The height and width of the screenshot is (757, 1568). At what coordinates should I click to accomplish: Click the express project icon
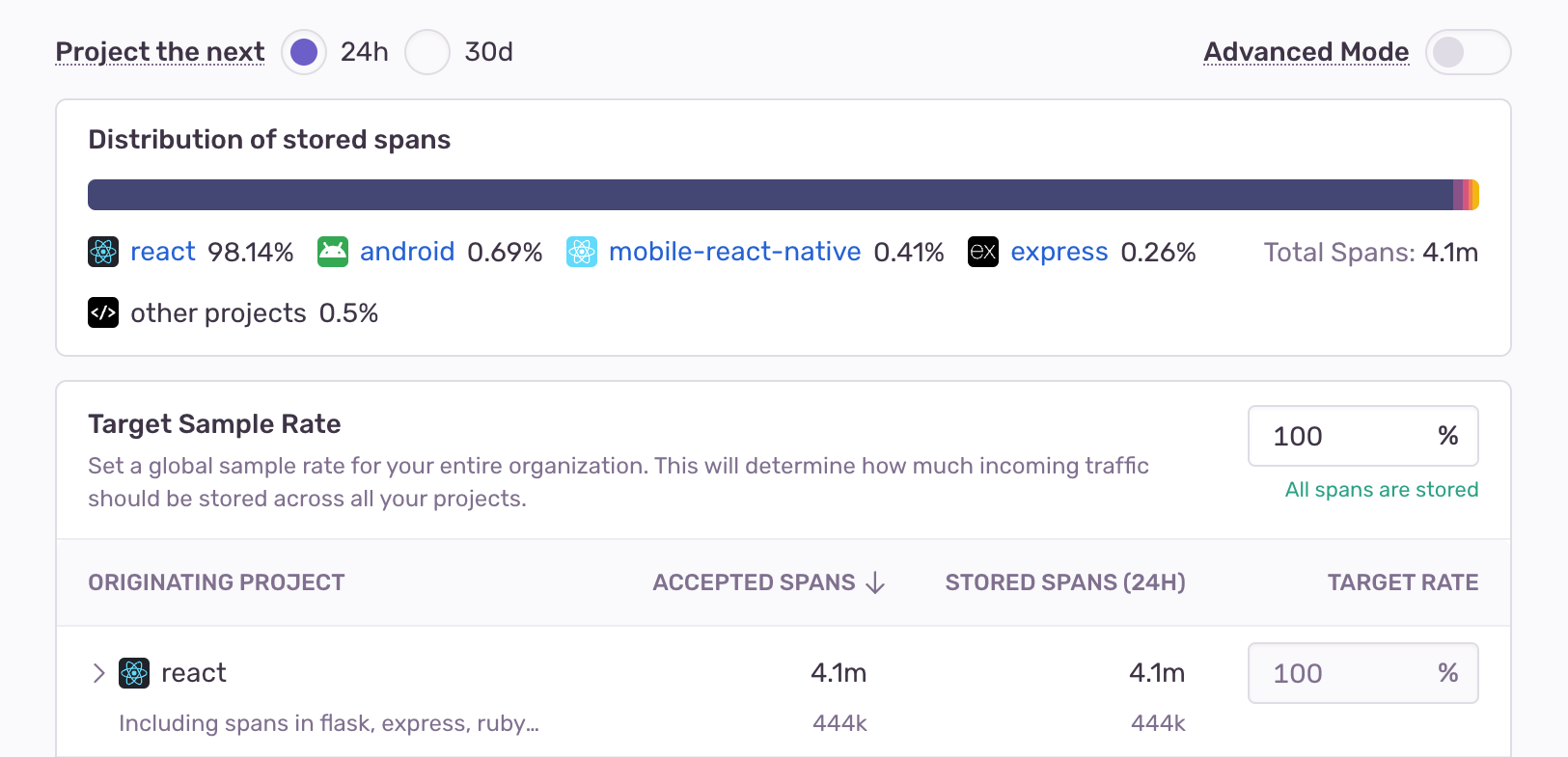point(983,252)
